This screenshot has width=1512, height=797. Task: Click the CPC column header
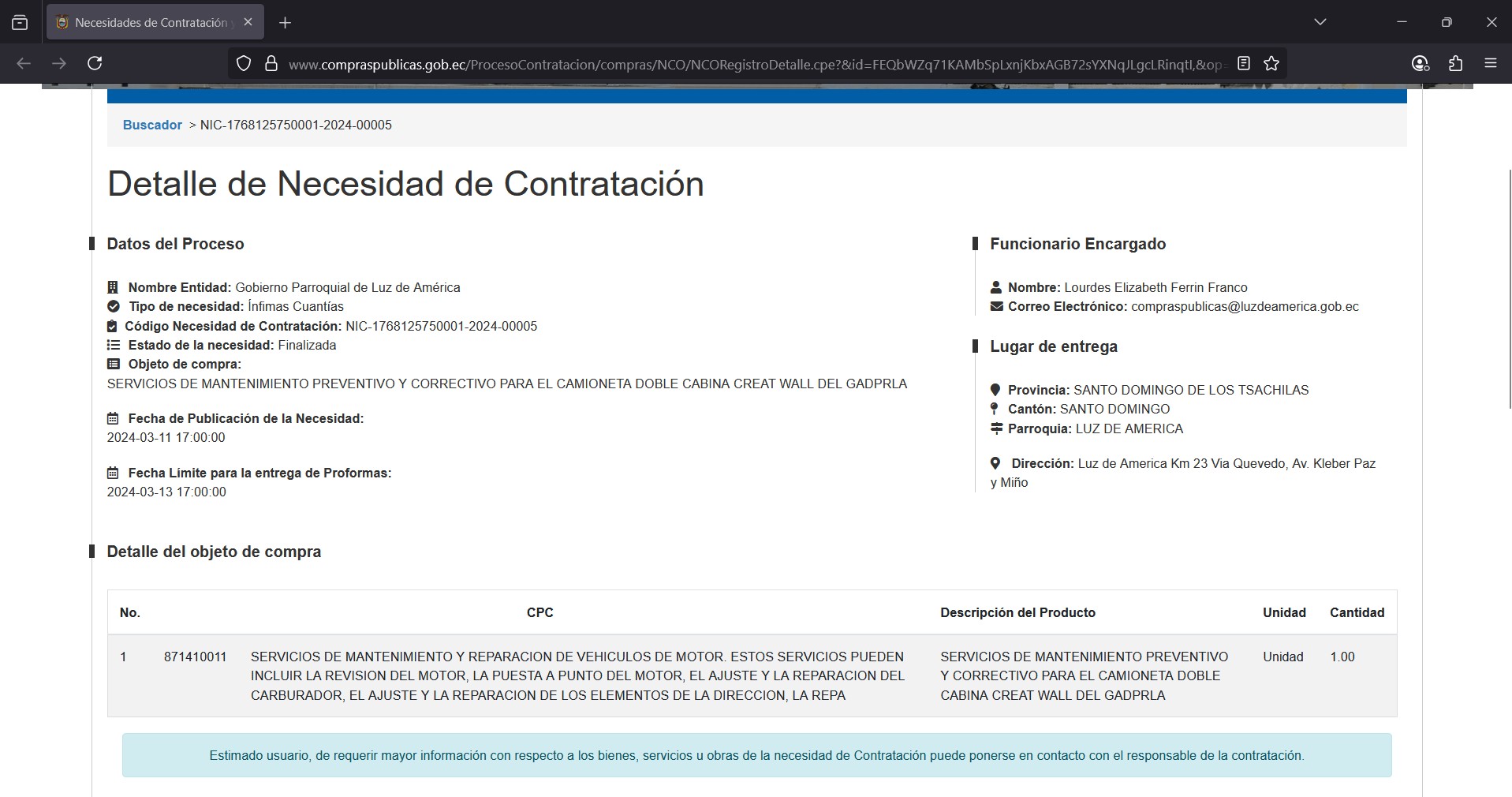click(540, 612)
